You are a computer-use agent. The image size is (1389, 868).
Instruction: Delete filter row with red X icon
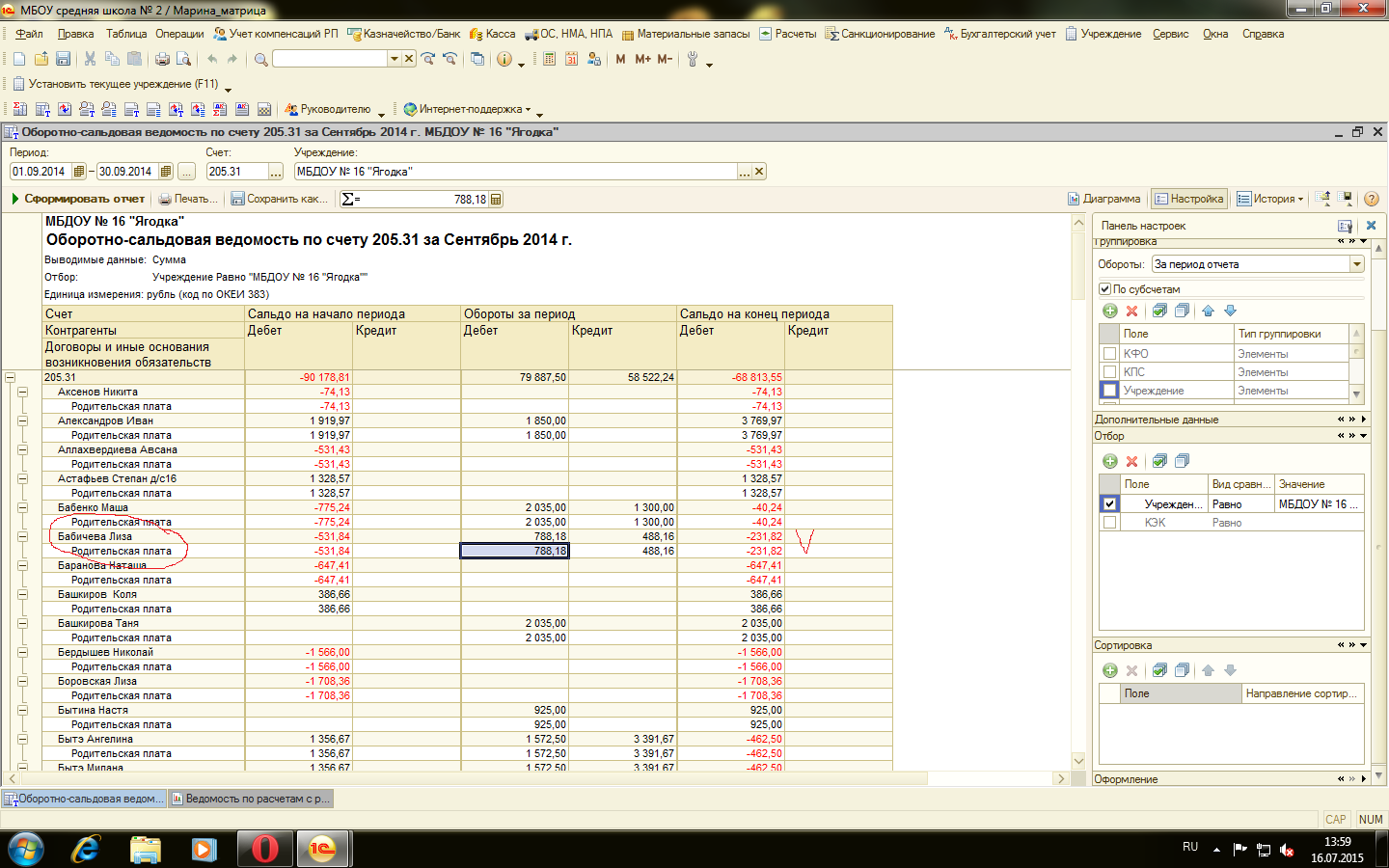[1131, 461]
